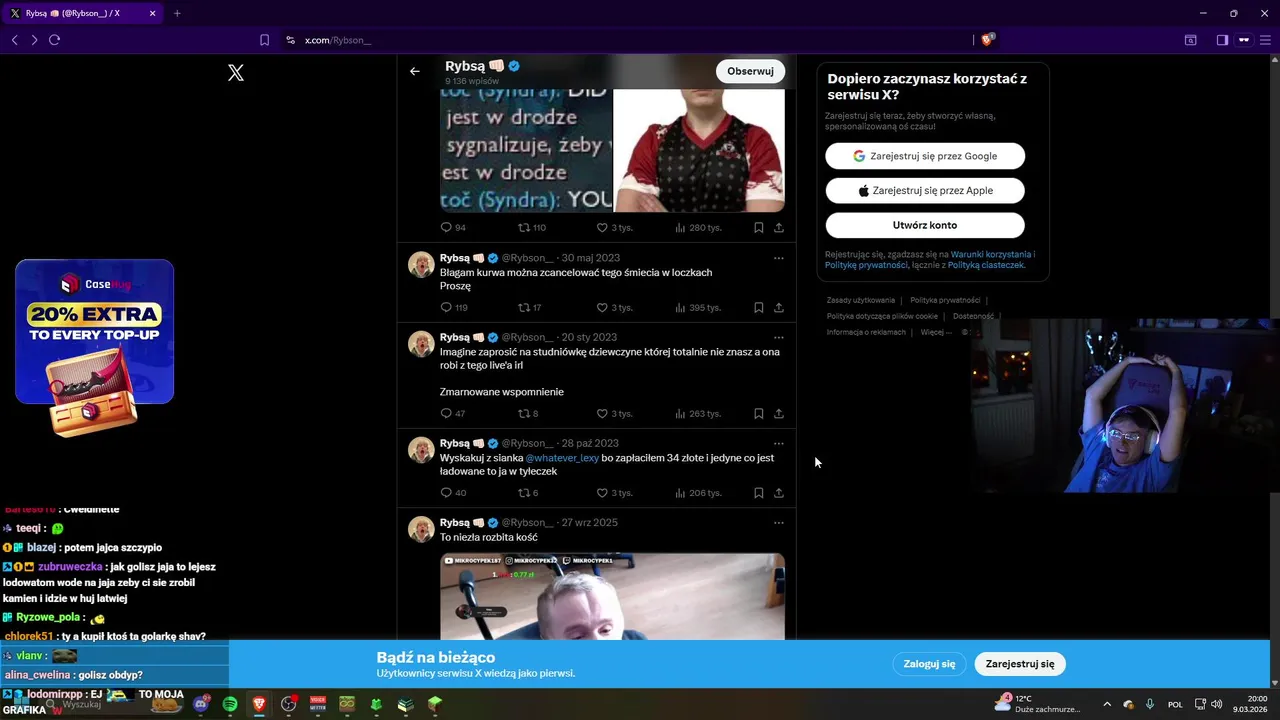Open the Syndra chat image thumbnail
The height and width of the screenshot is (720, 1280).
point(526,150)
